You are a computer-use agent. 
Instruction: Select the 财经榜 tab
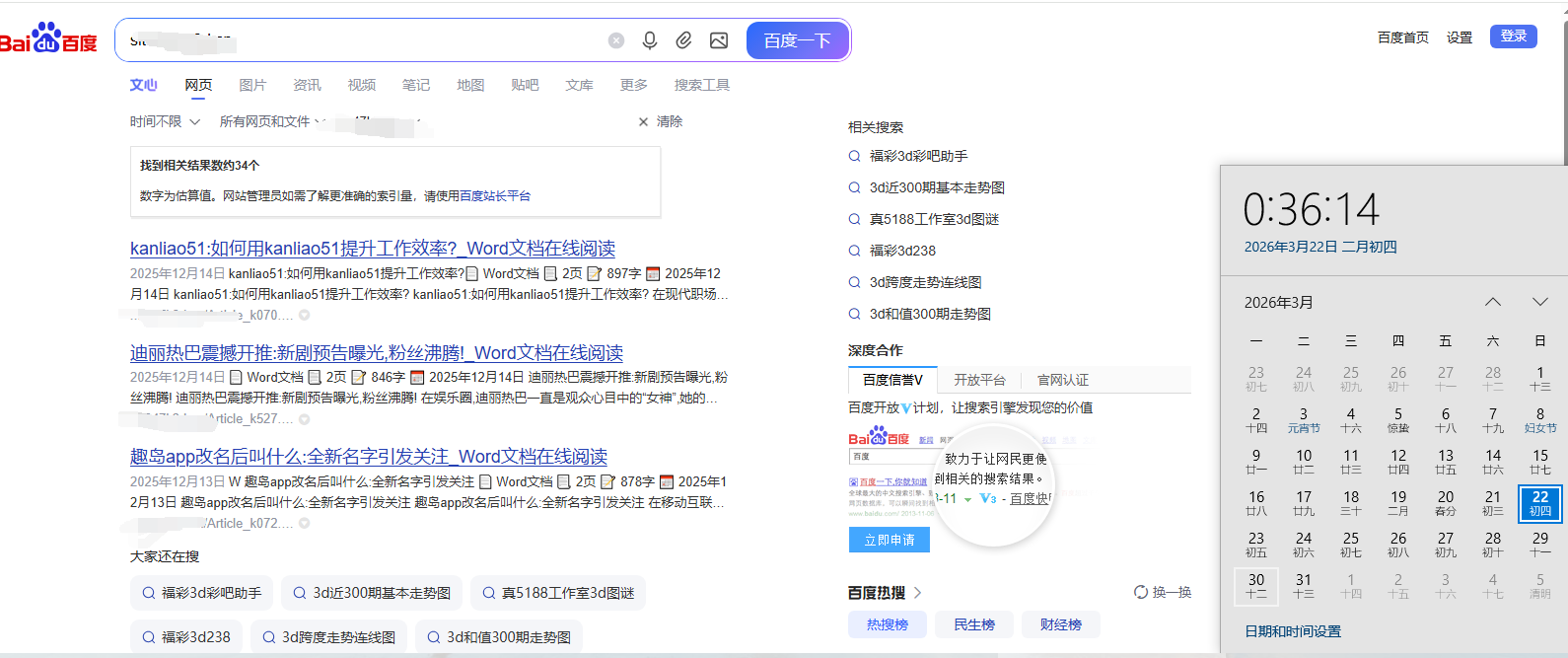point(1061,624)
